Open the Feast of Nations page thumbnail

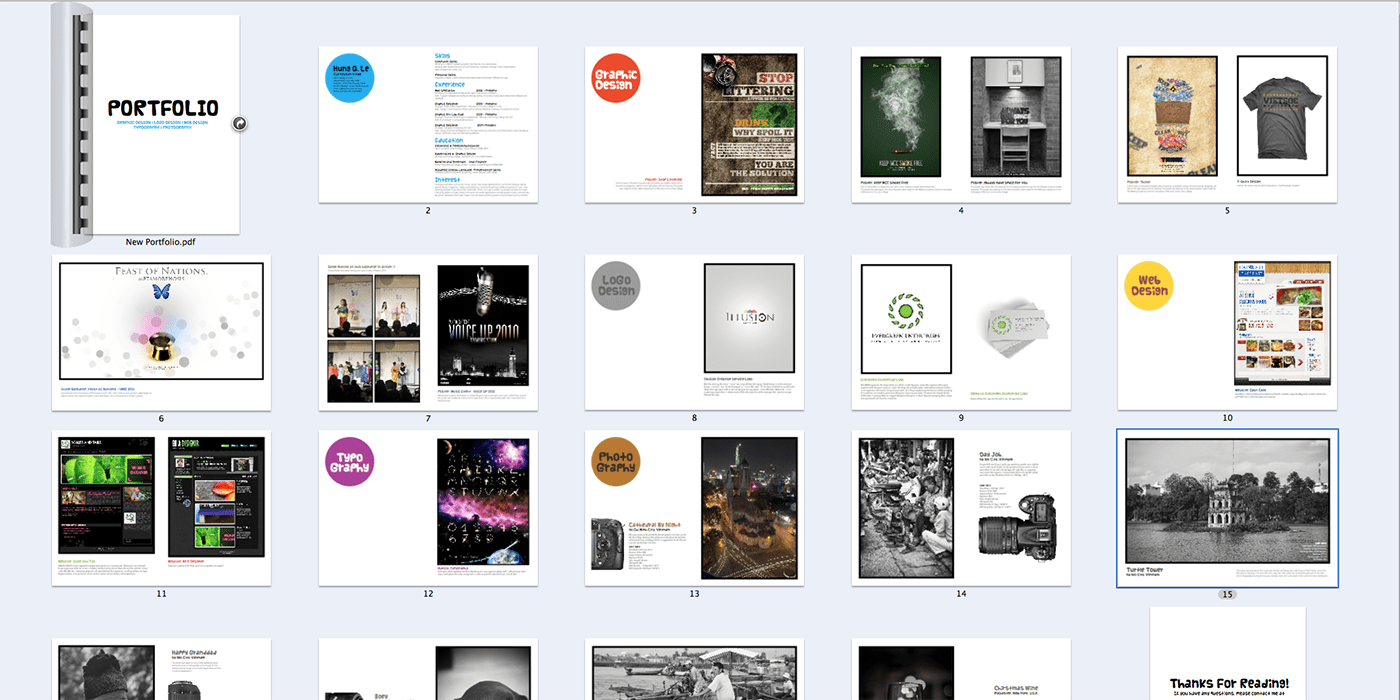pyautogui.click(x=161, y=331)
